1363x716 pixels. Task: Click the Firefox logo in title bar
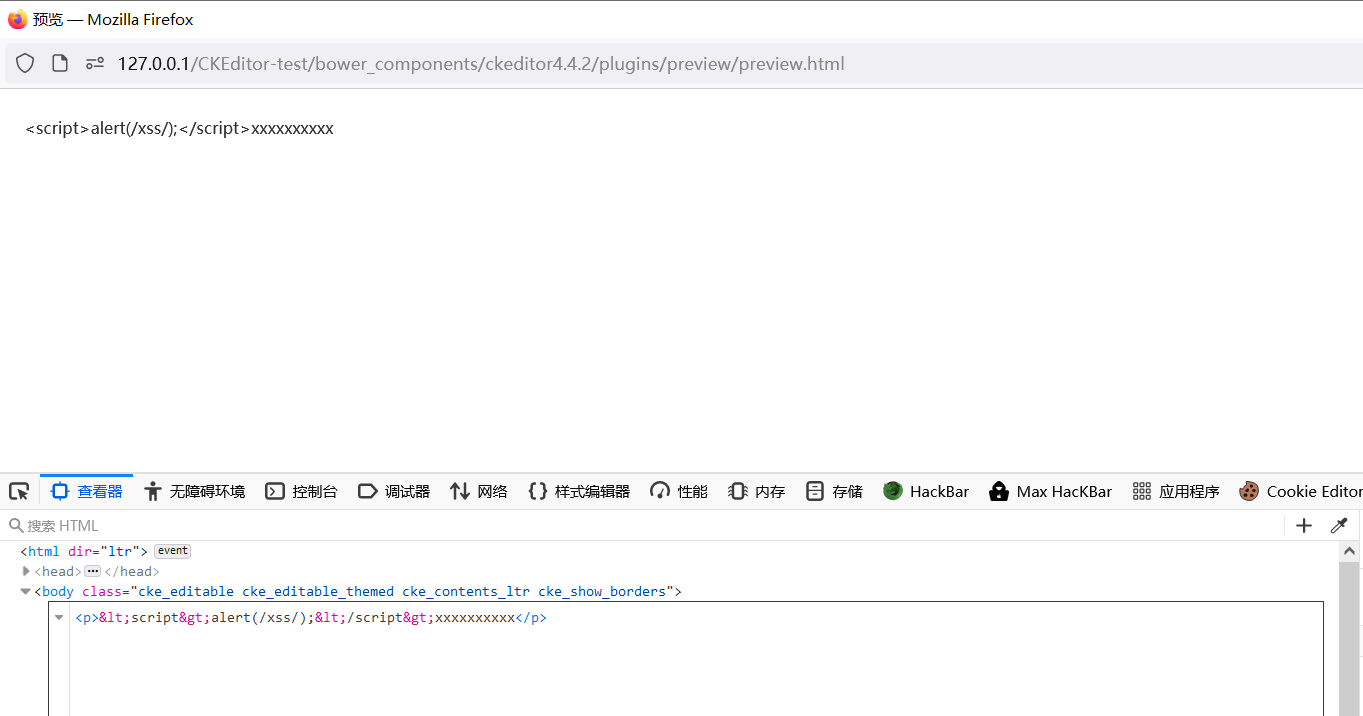tap(17, 19)
